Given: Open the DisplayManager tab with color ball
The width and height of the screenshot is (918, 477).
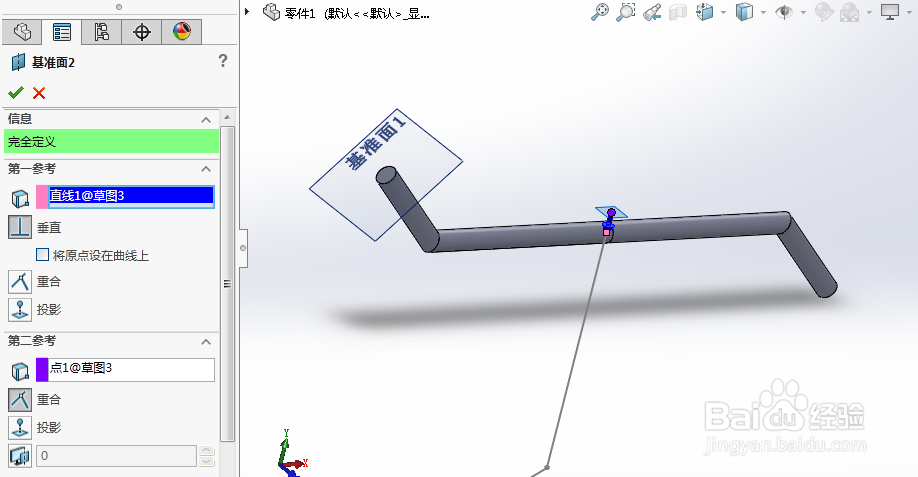Looking at the screenshot, I should coord(182,32).
